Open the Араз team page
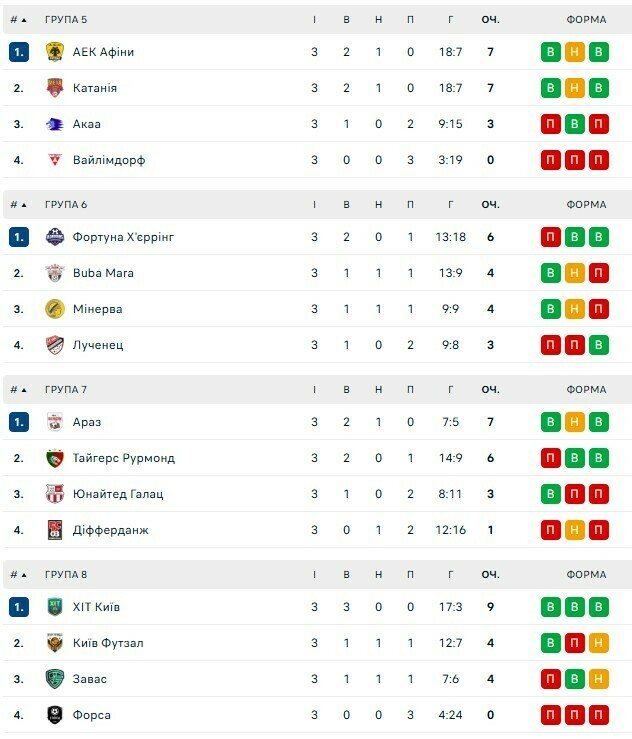 [87, 422]
